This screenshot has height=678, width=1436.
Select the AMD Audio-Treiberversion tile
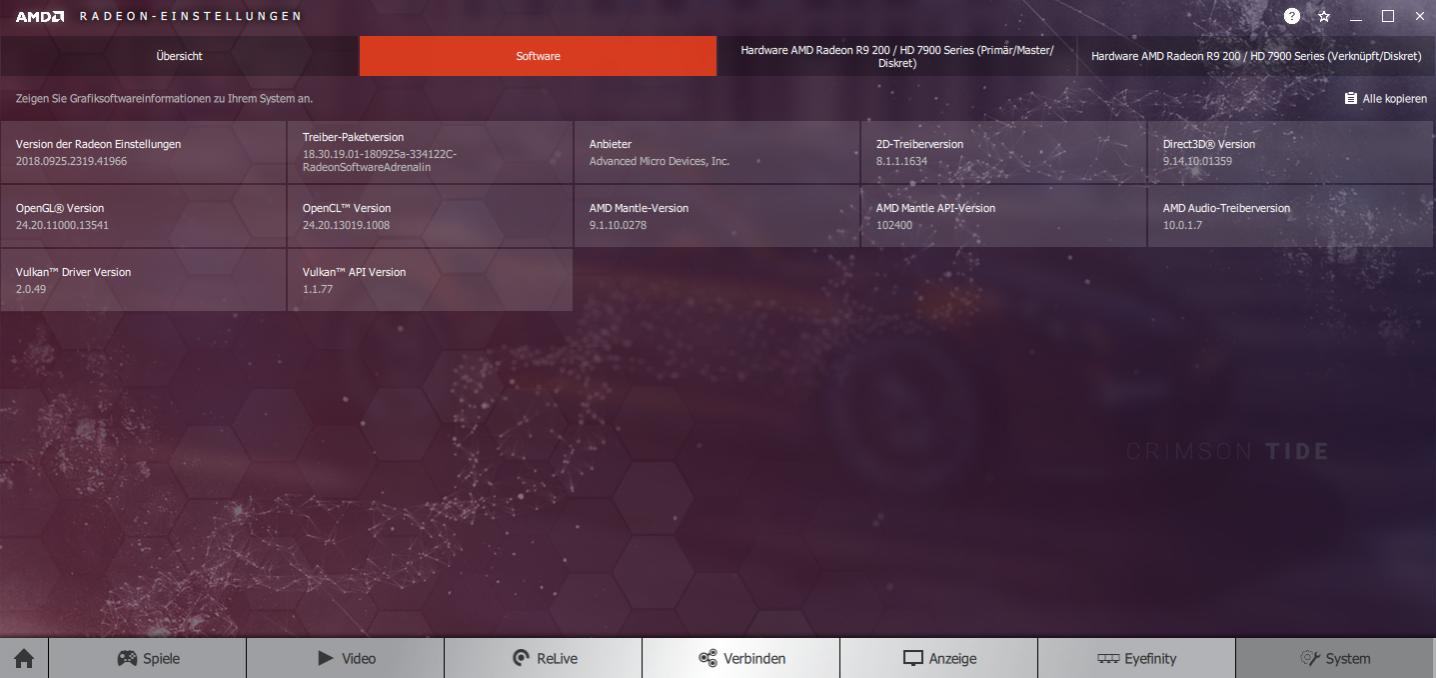[1290, 216]
